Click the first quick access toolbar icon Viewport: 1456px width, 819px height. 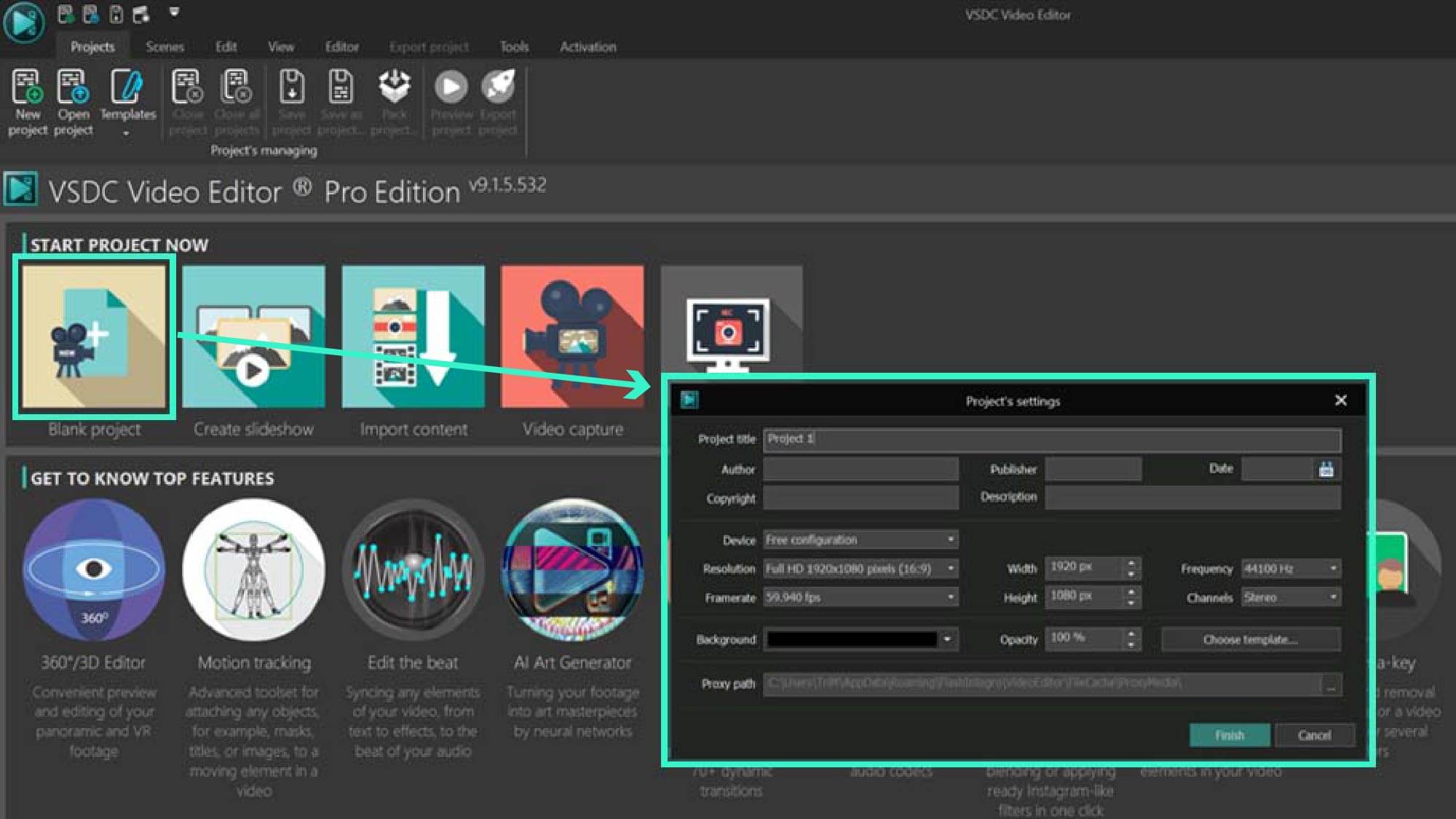pyautogui.click(x=66, y=13)
